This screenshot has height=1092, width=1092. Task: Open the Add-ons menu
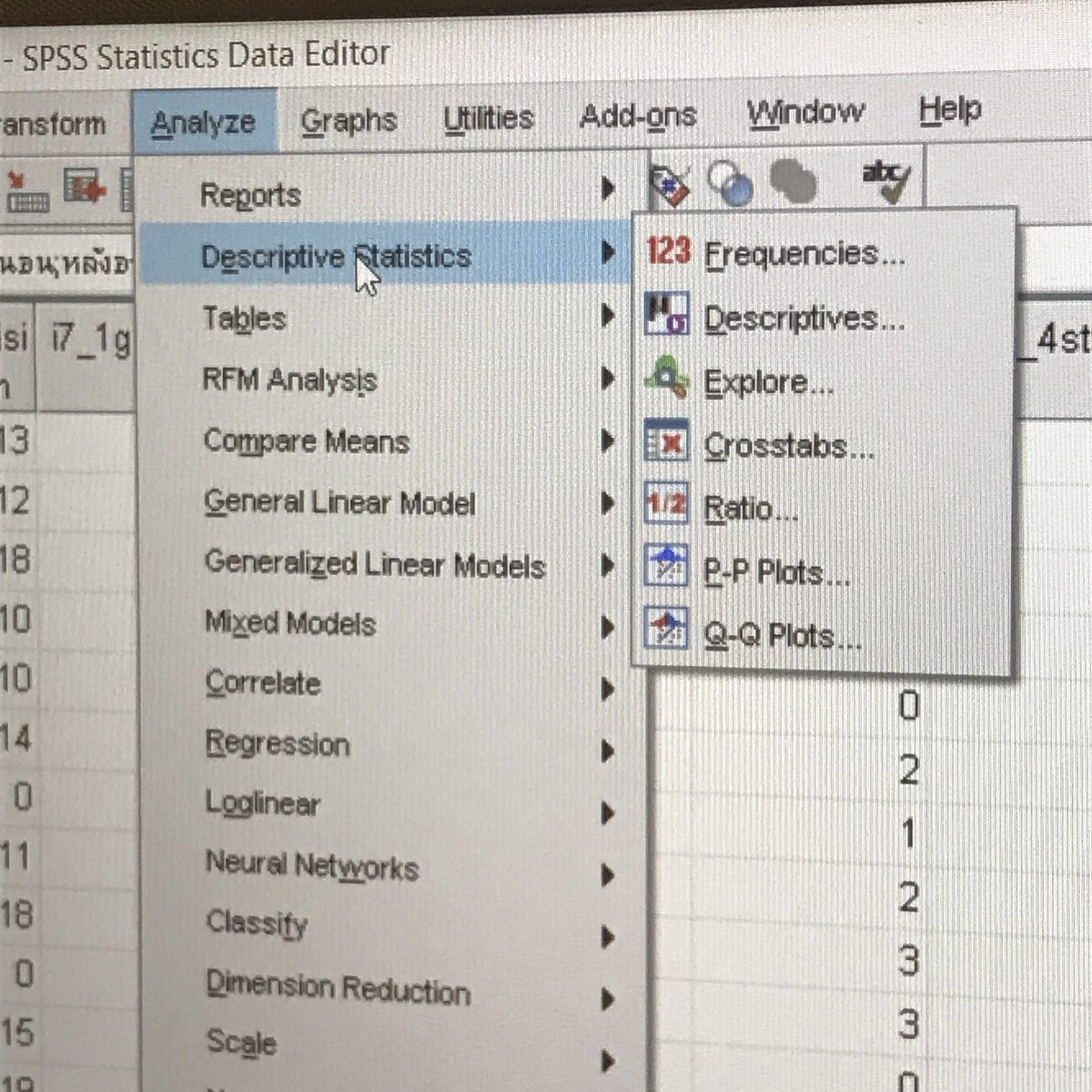tap(638, 116)
